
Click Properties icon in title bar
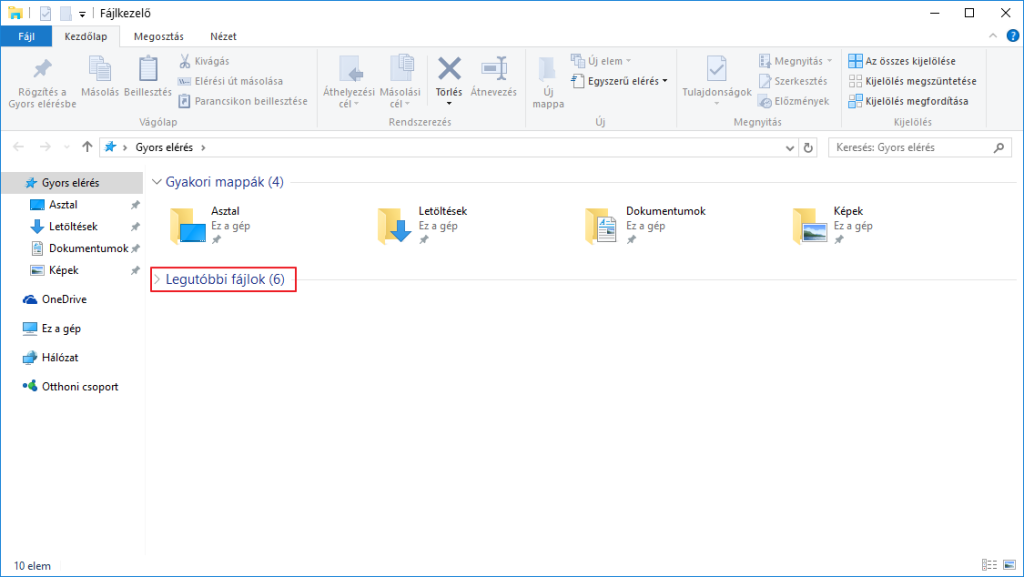[x=45, y=13]
